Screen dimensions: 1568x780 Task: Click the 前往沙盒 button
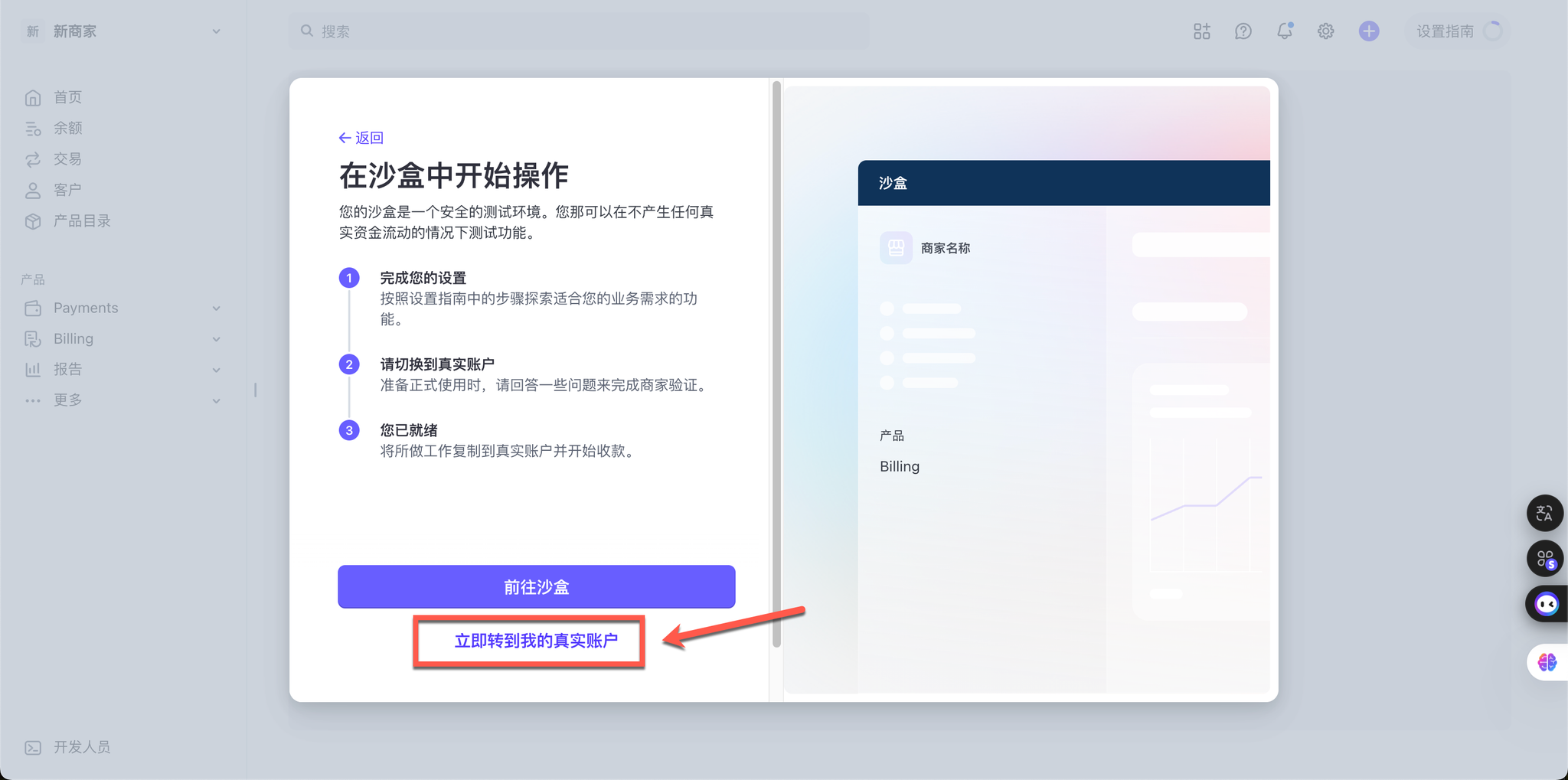(536, 587)
